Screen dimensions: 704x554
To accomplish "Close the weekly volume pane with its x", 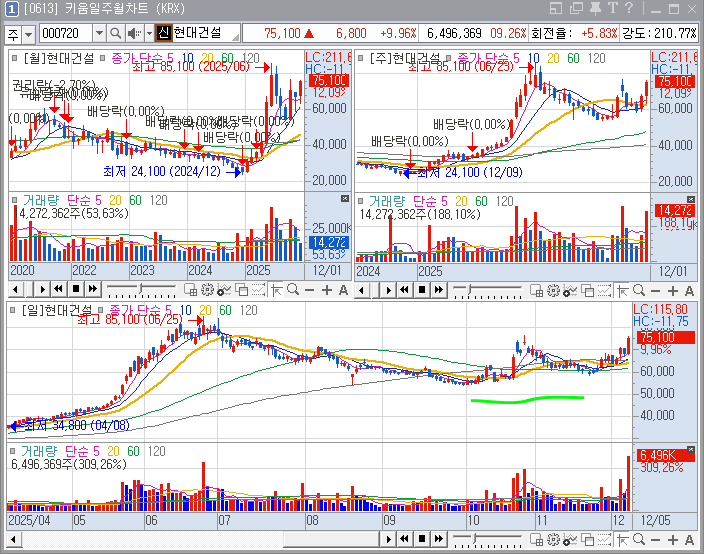I will click(x=691, y=199).
